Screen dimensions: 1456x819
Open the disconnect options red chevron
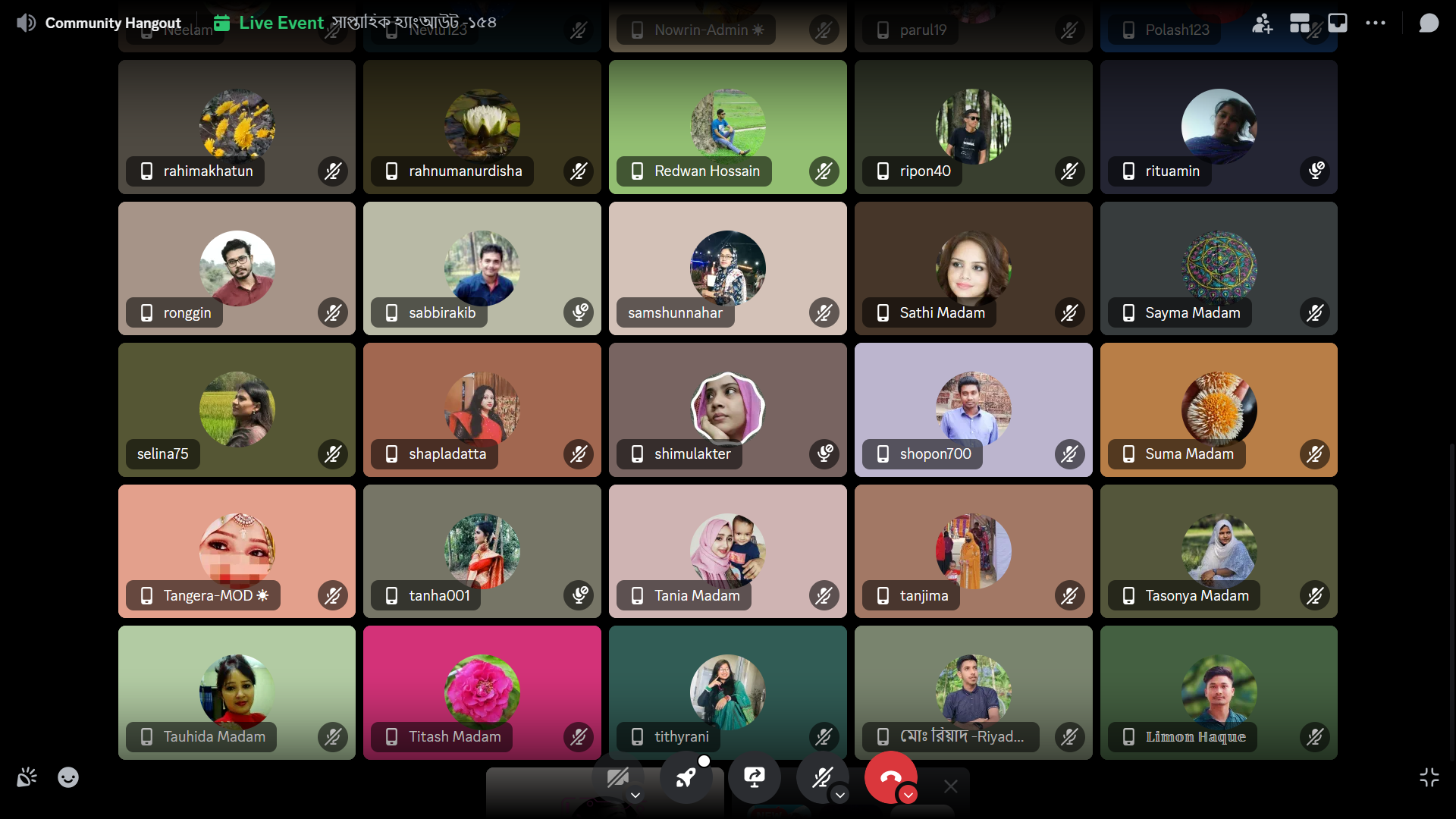(908, 795)
